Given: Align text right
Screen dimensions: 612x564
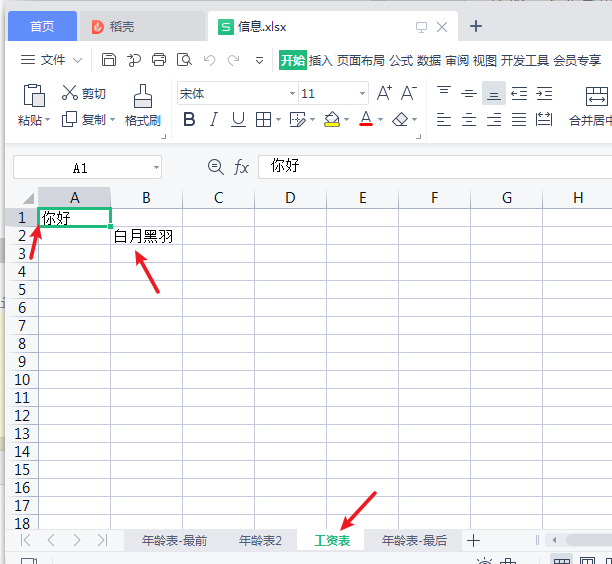Looking at the screenshot, I should pos(494,119).
